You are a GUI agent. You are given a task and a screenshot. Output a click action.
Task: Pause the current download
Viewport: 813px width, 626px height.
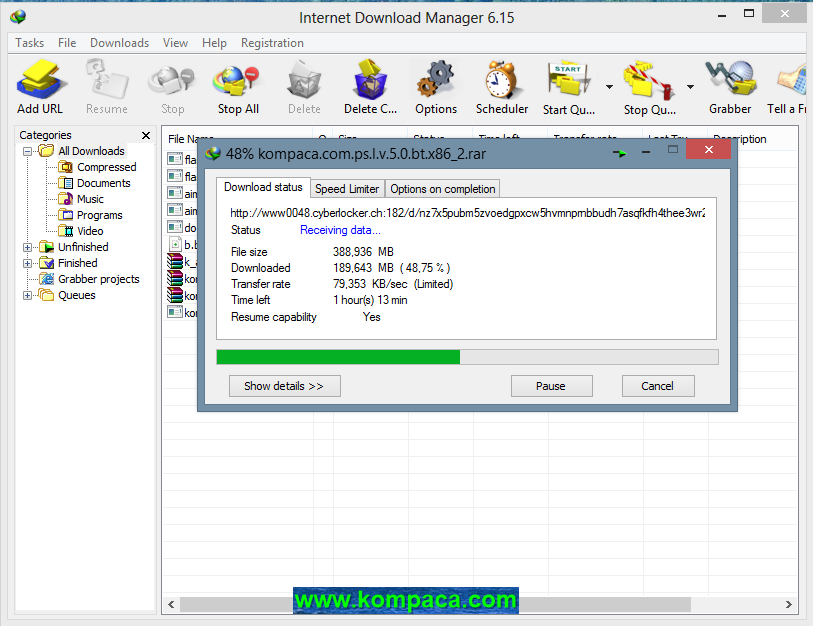(551, 385)
